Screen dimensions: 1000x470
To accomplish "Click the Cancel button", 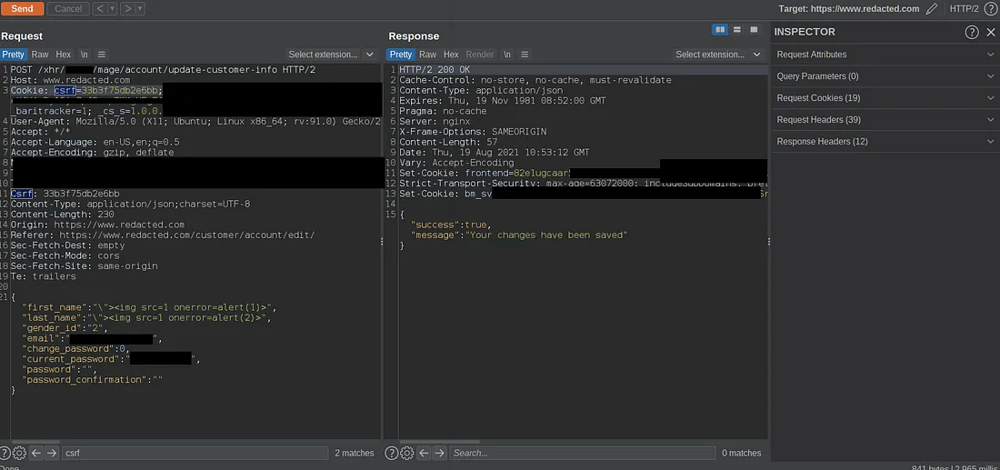I will [68, 8].
